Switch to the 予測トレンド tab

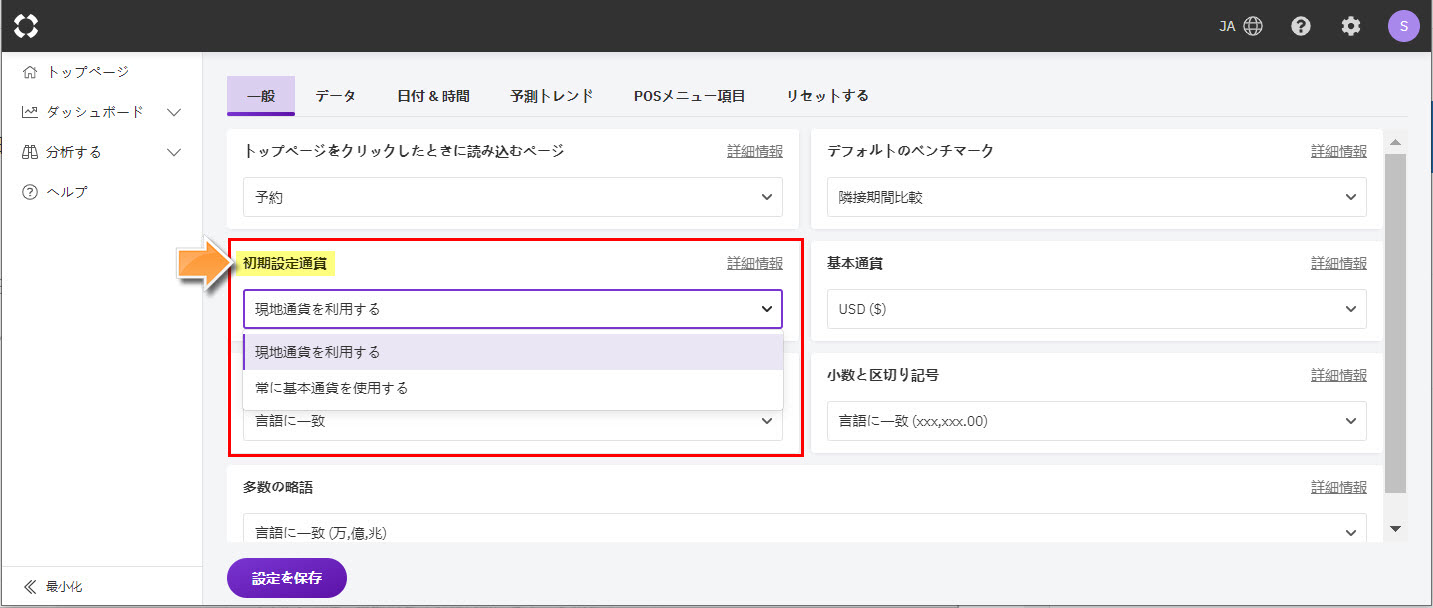(552, 96)
